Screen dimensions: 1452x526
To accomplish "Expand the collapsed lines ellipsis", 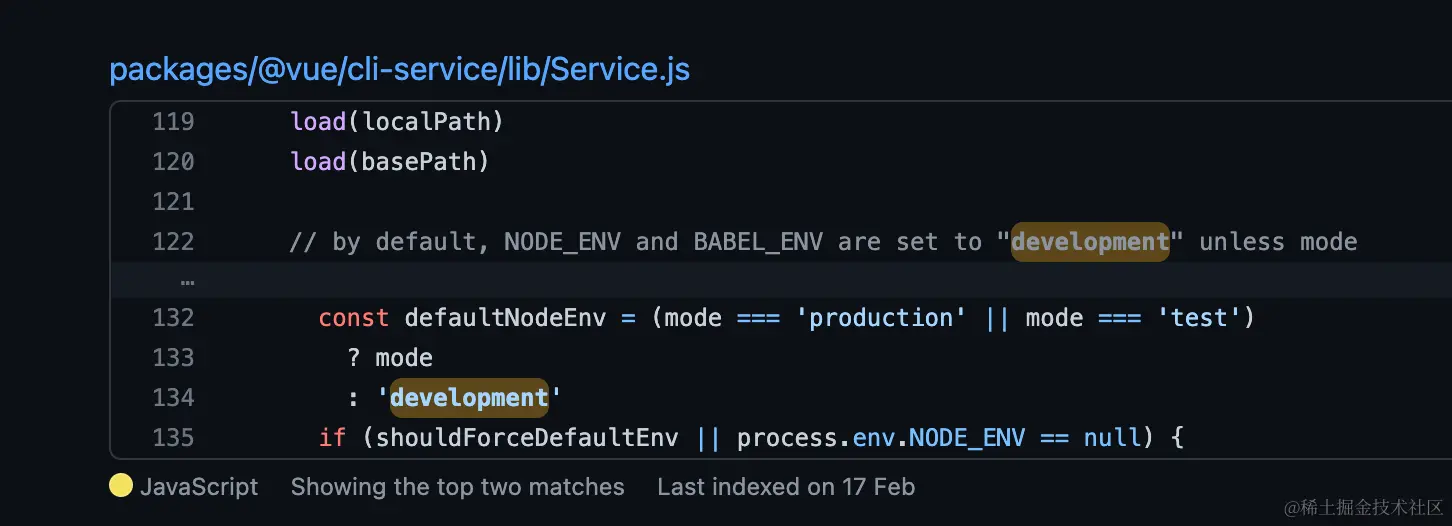I will click(x=187, y=281).
